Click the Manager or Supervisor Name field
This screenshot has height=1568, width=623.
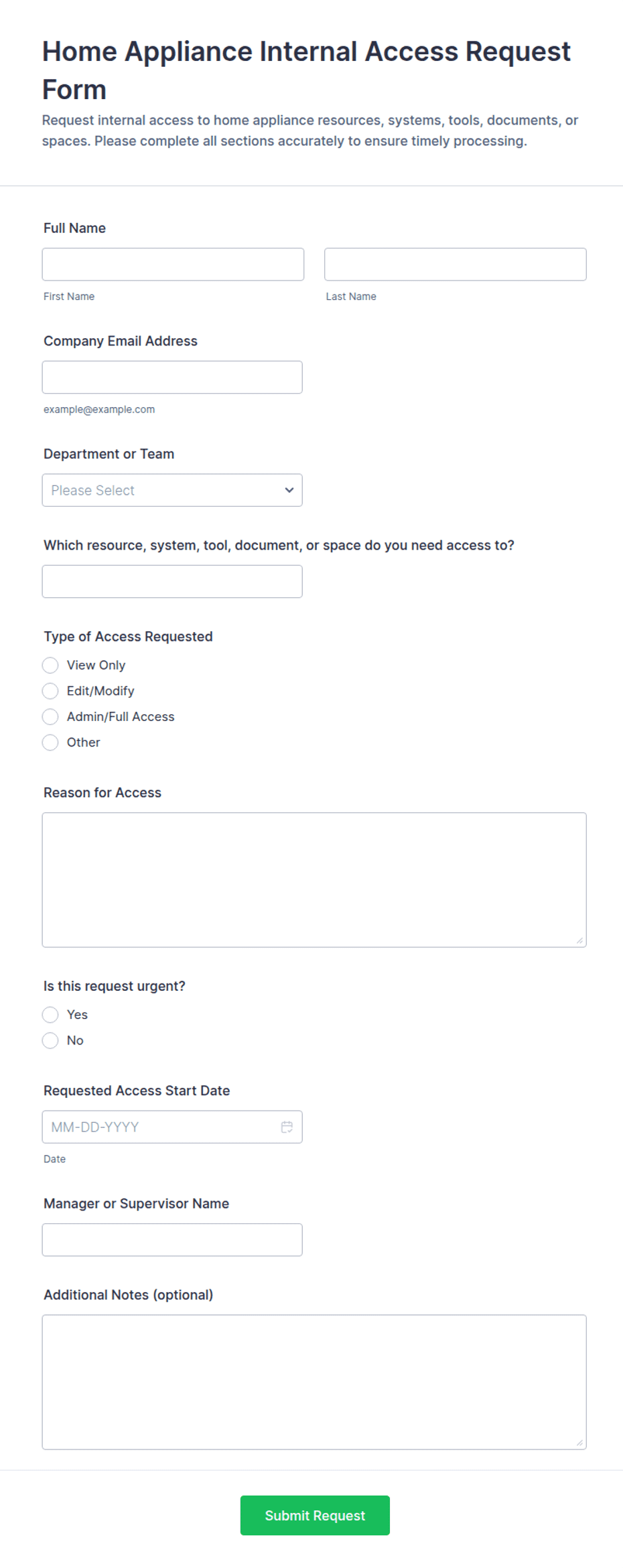coord(172,1240)
